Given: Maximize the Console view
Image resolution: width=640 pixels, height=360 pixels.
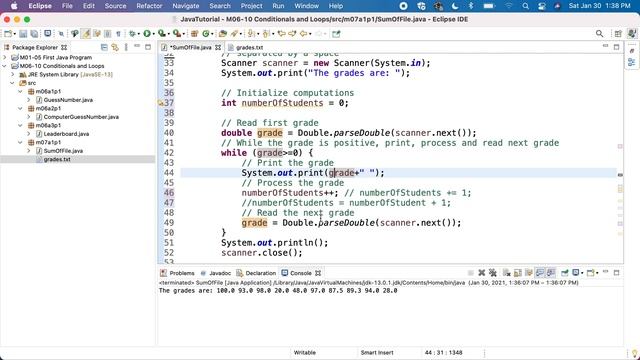Looking at the screenshot, I should (617, 273).
